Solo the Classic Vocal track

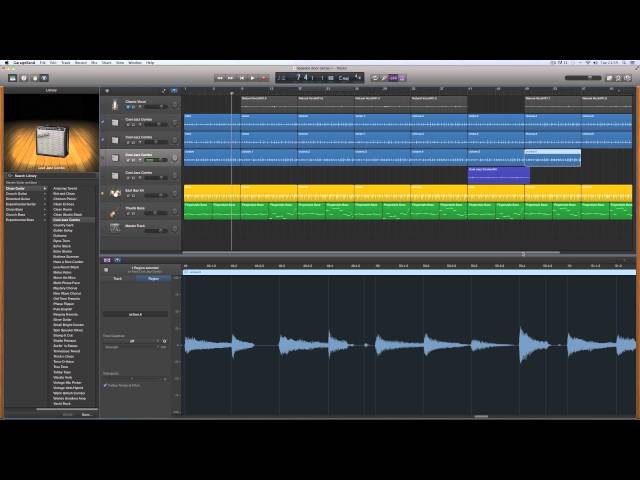(x=134, y=107)
